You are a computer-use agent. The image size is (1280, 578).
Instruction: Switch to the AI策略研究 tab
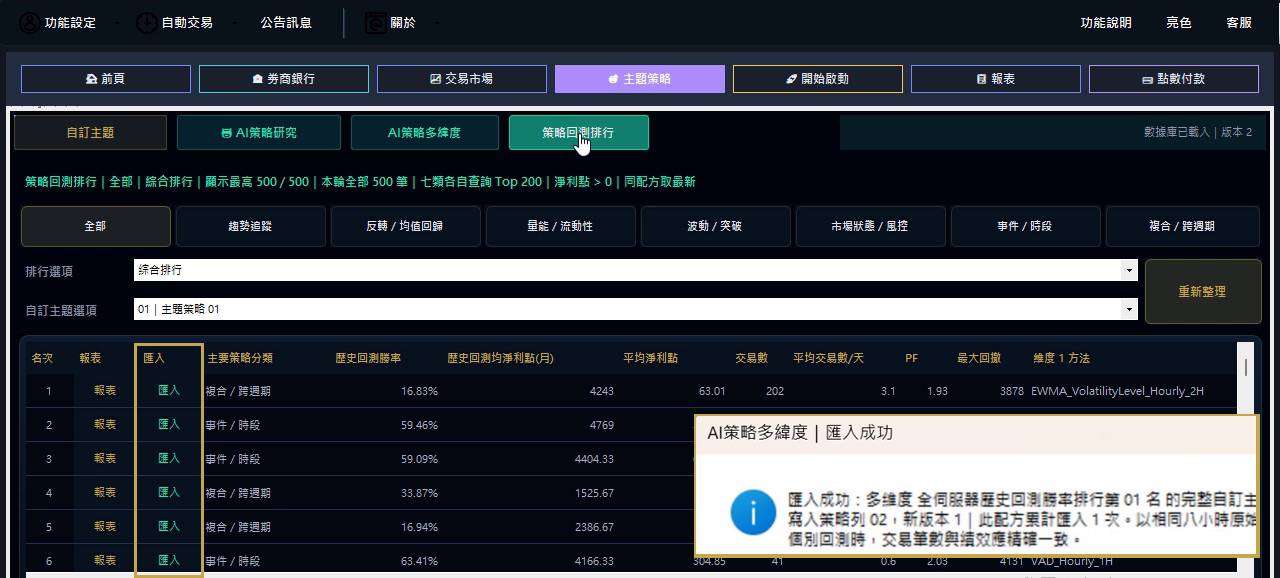point(259,132)
